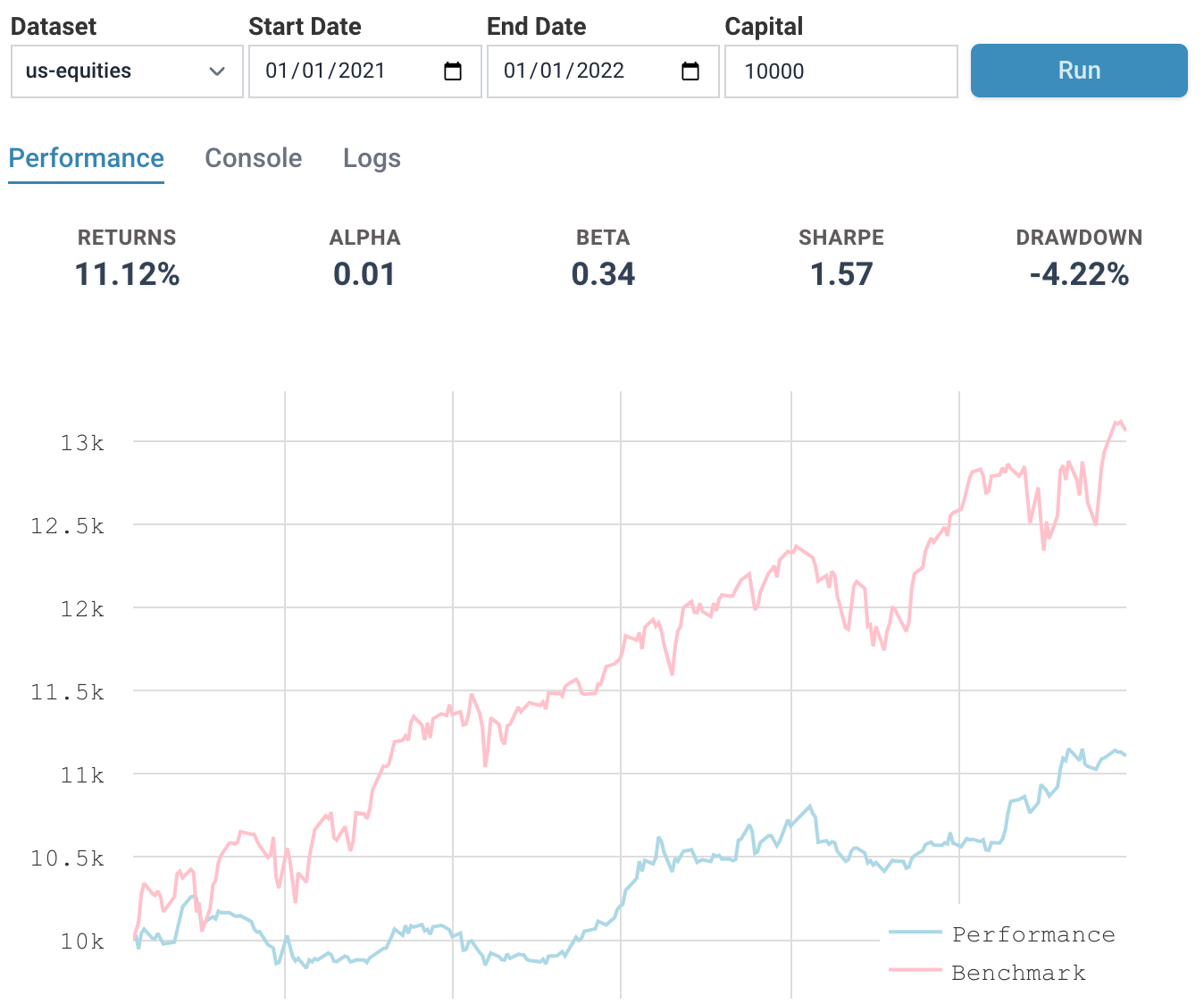1204x1004 pixels.
Task: Click the Capital input field
Action: click(x=840, y=71)
